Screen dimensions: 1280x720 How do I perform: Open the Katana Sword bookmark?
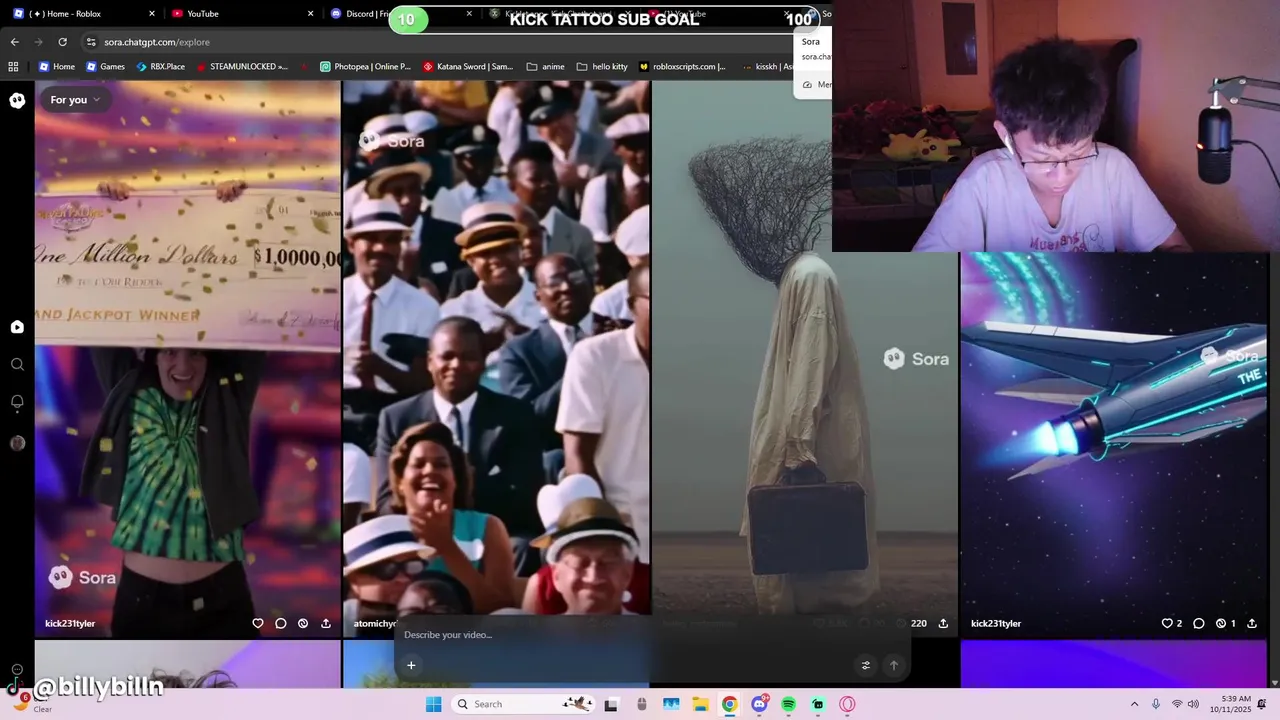click(x=468, y=67)
